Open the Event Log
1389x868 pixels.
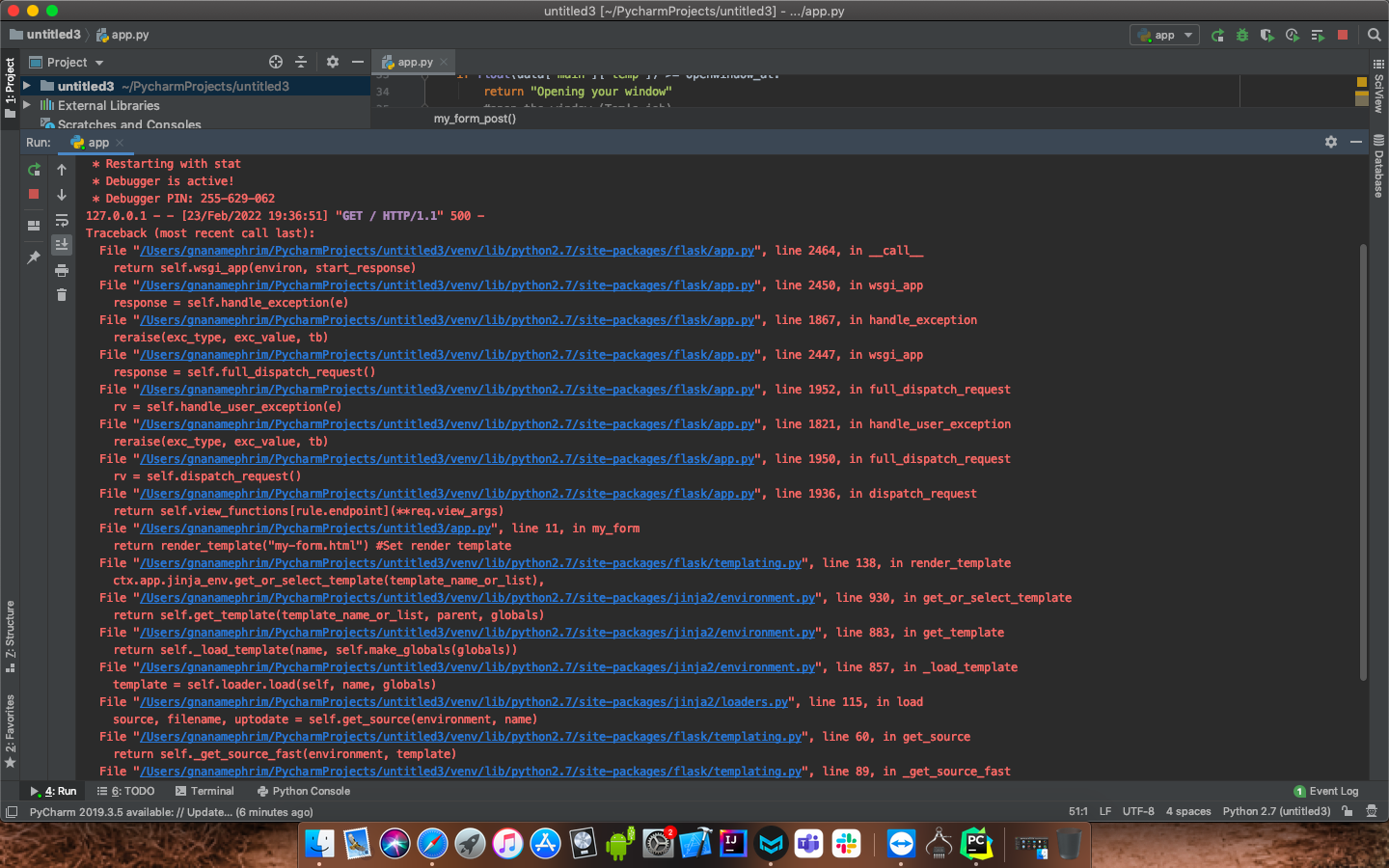tap(1325, 791)
